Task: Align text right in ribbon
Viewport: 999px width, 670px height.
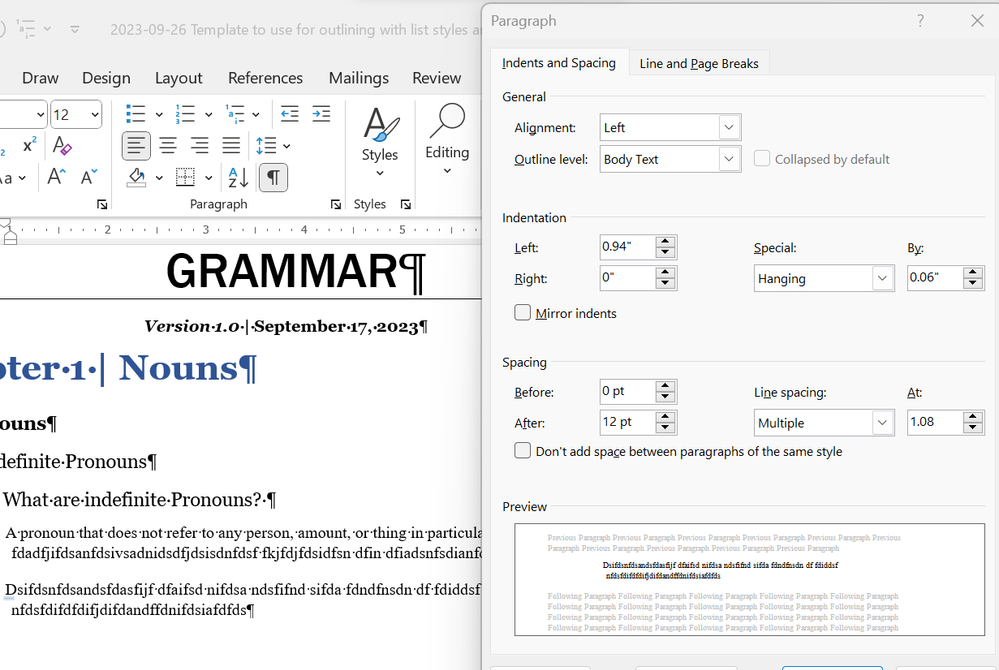Action: [199, 146]
